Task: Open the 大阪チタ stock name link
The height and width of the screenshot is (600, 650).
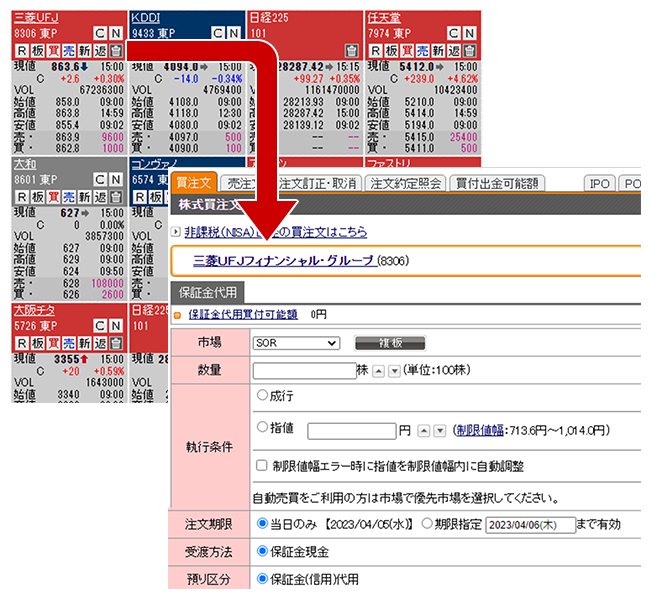Action: click(34, 310)
